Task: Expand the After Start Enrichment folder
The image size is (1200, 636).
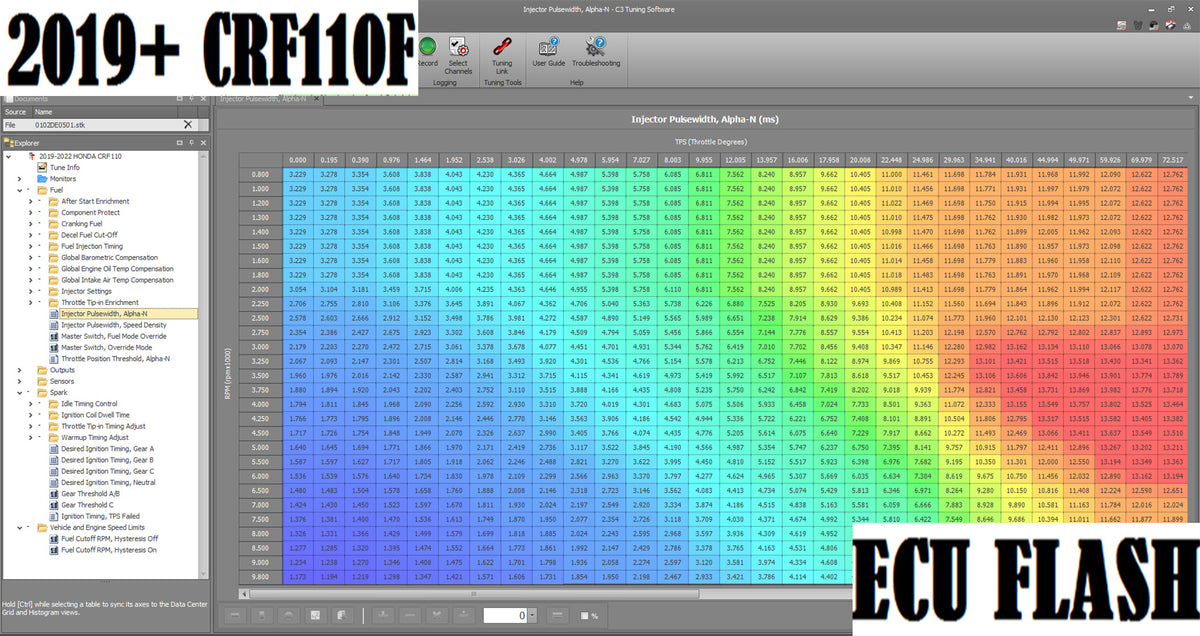Action: 32,202
